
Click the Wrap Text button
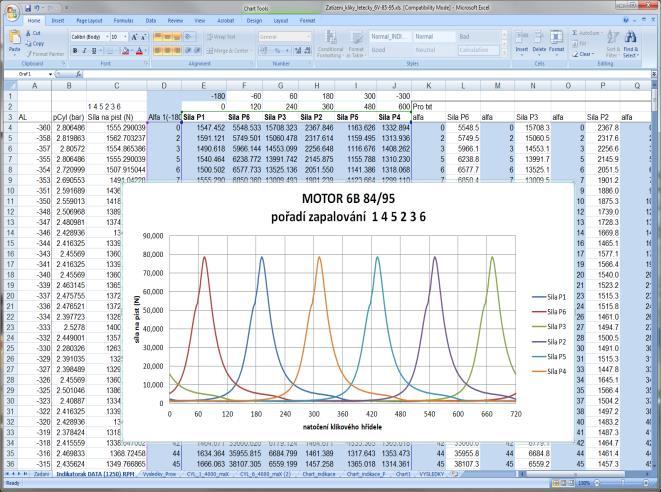click(221, 37)
